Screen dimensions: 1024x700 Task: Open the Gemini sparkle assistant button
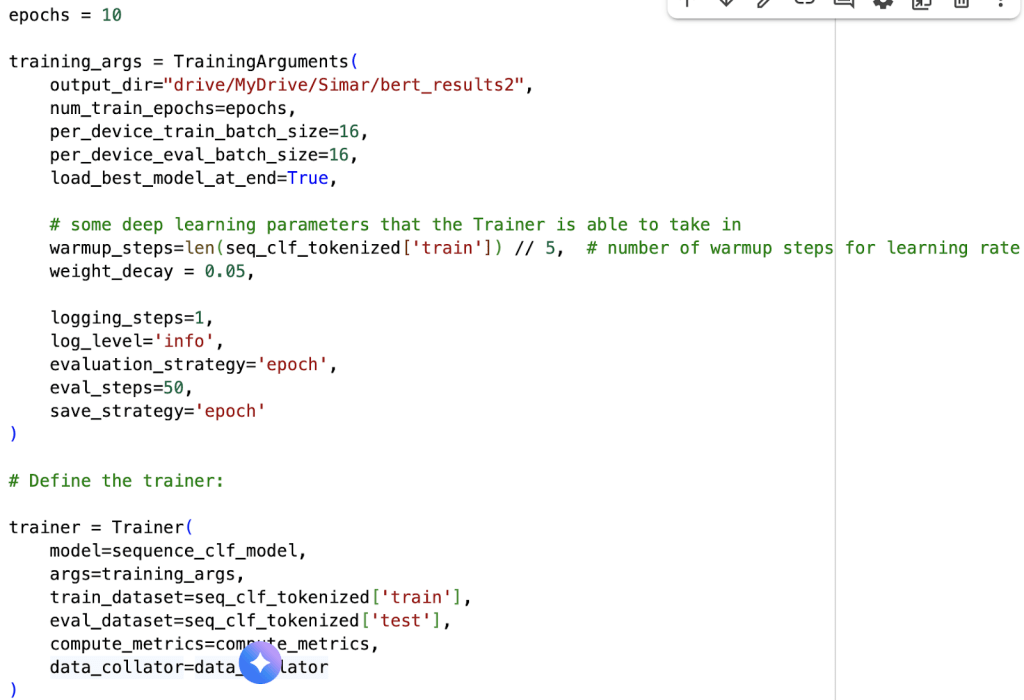point(260,662)
